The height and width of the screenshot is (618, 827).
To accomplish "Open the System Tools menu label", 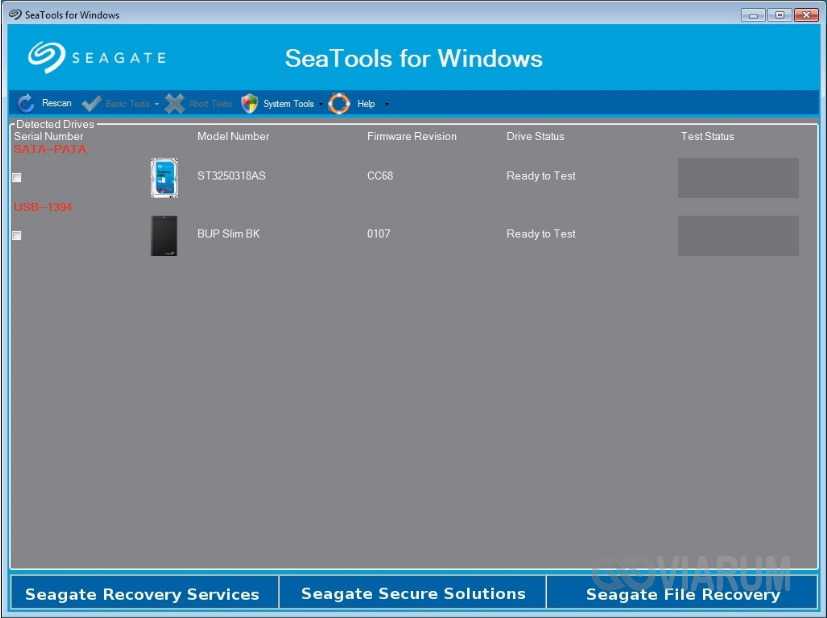I will [288, 104].
